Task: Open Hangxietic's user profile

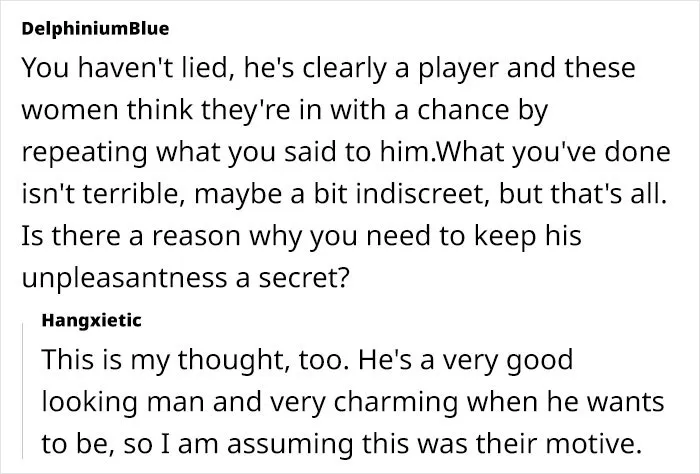Action: click(x=92, y=320)
